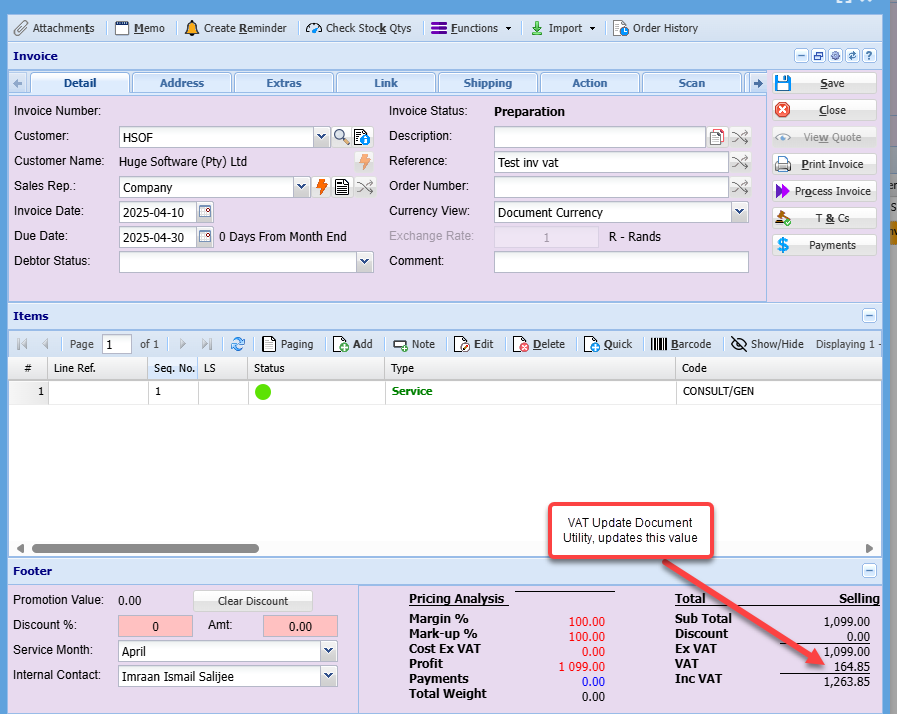
Task: Toggle Show/Hide columns in Items toolbar
Action: (x=767, y=344)
